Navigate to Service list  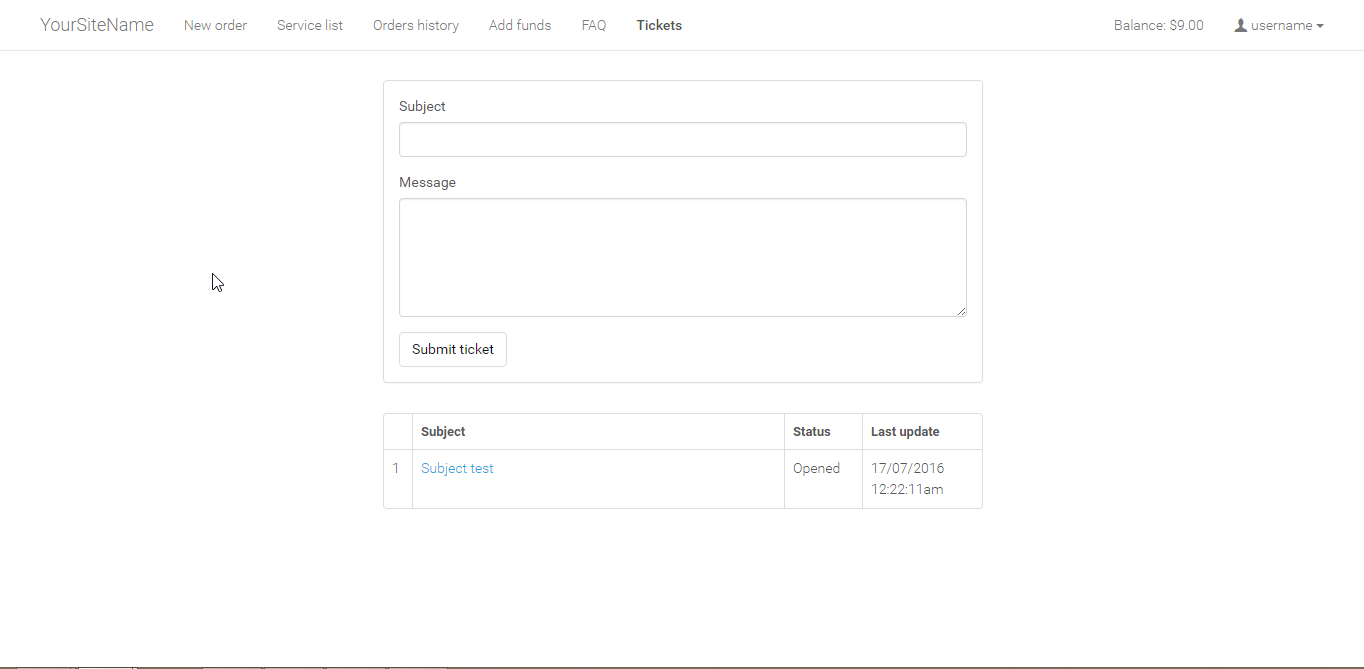point(310,25)
